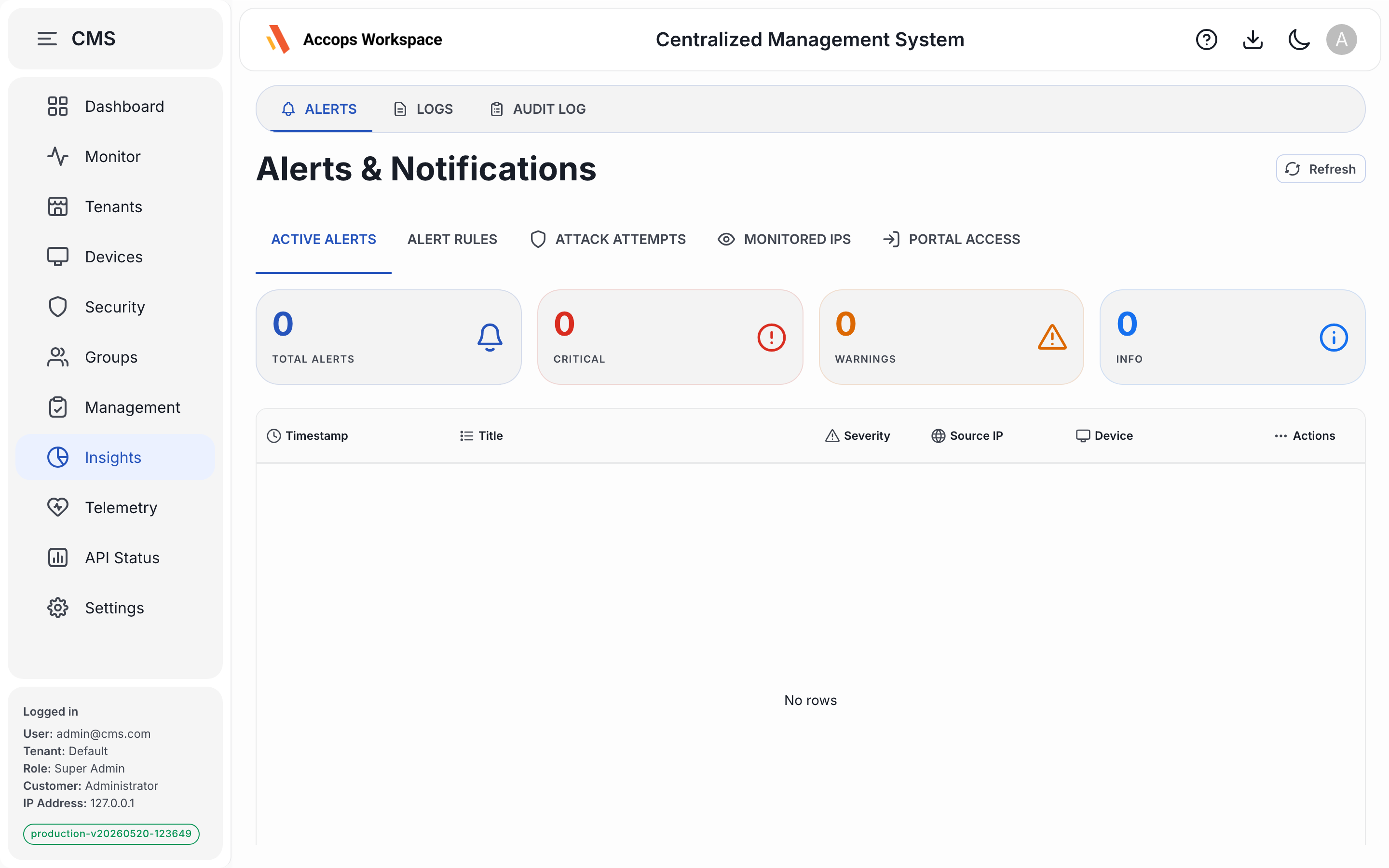Viewport: 1389px width, 868px height.
Task: Open the Settings menu entry
Action: [x=115, y=608]
